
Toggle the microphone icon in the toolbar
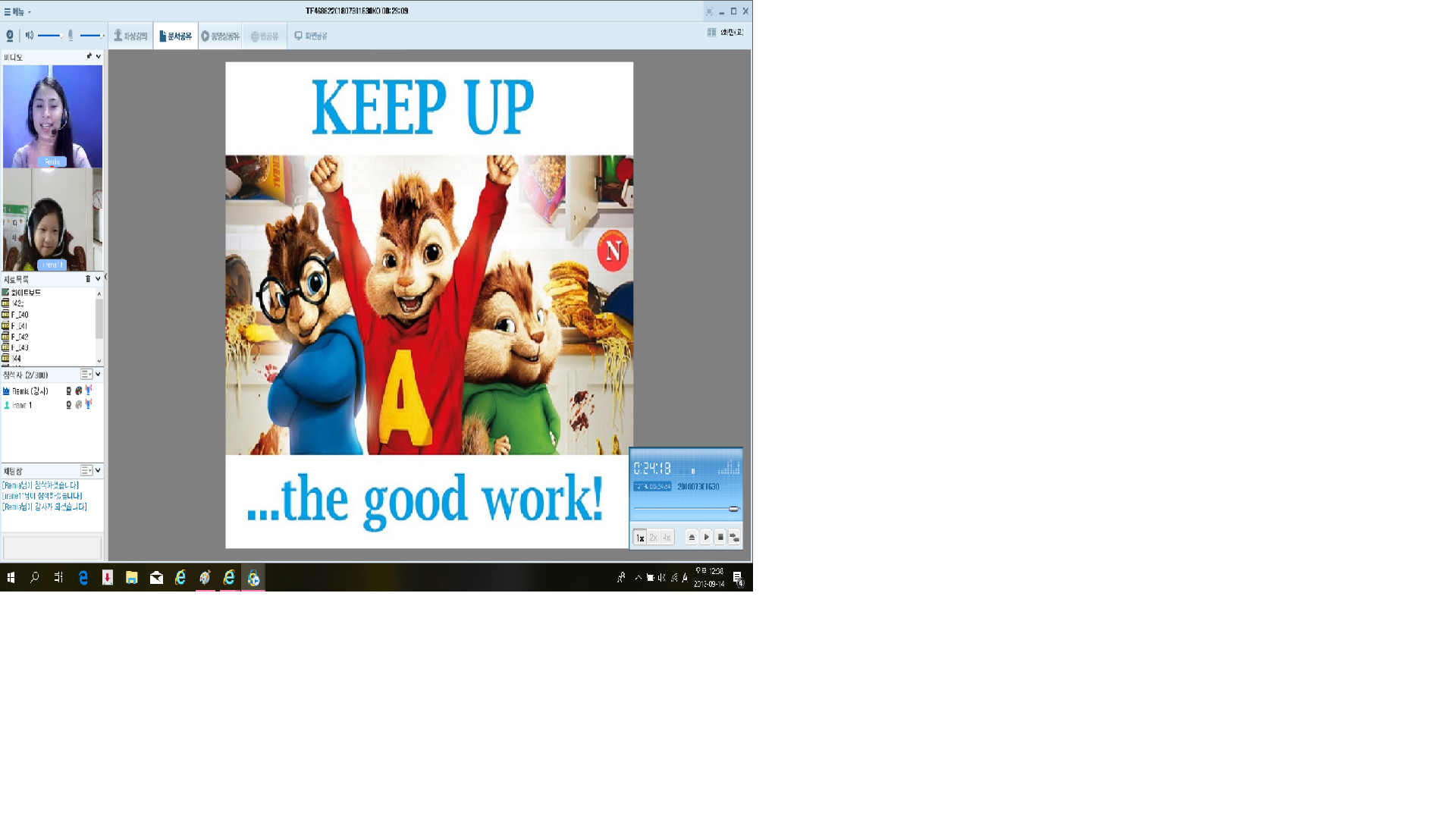click(71, 36)
